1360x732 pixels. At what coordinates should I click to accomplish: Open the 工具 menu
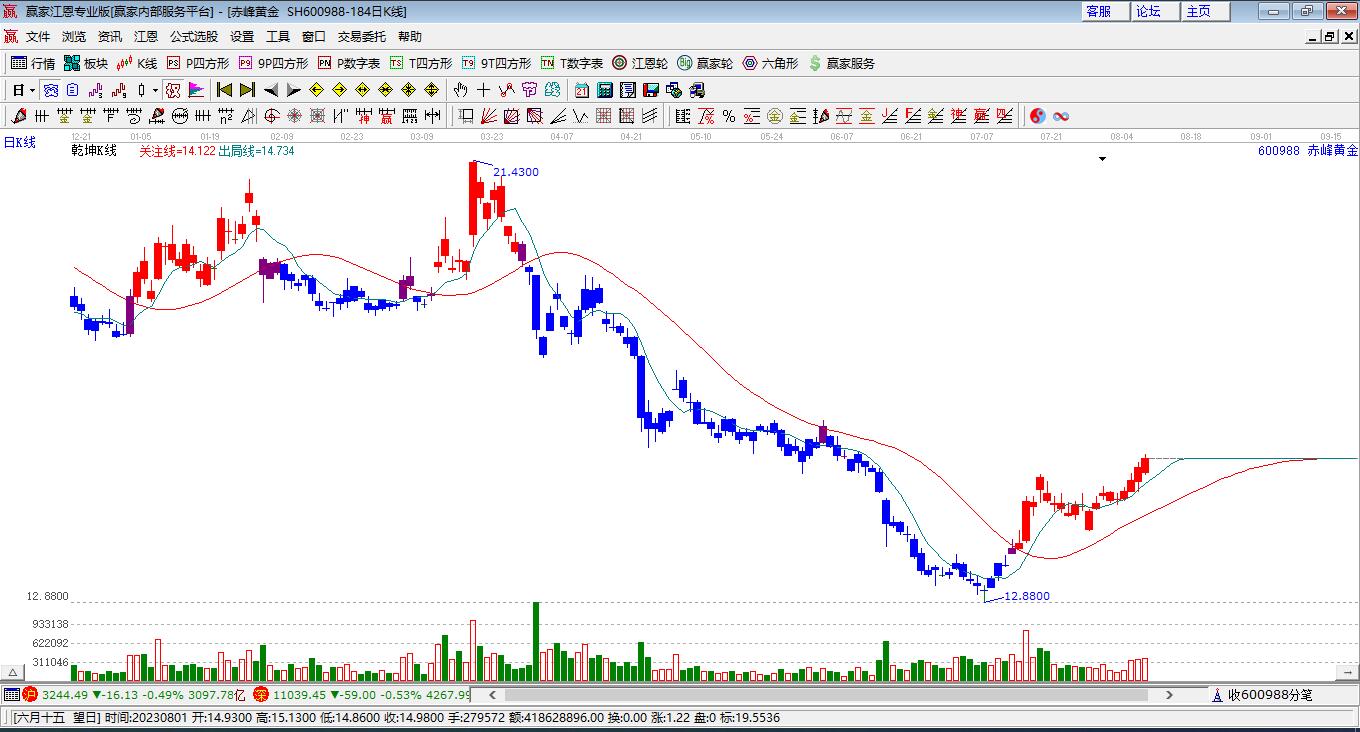[x=278, y=37]
